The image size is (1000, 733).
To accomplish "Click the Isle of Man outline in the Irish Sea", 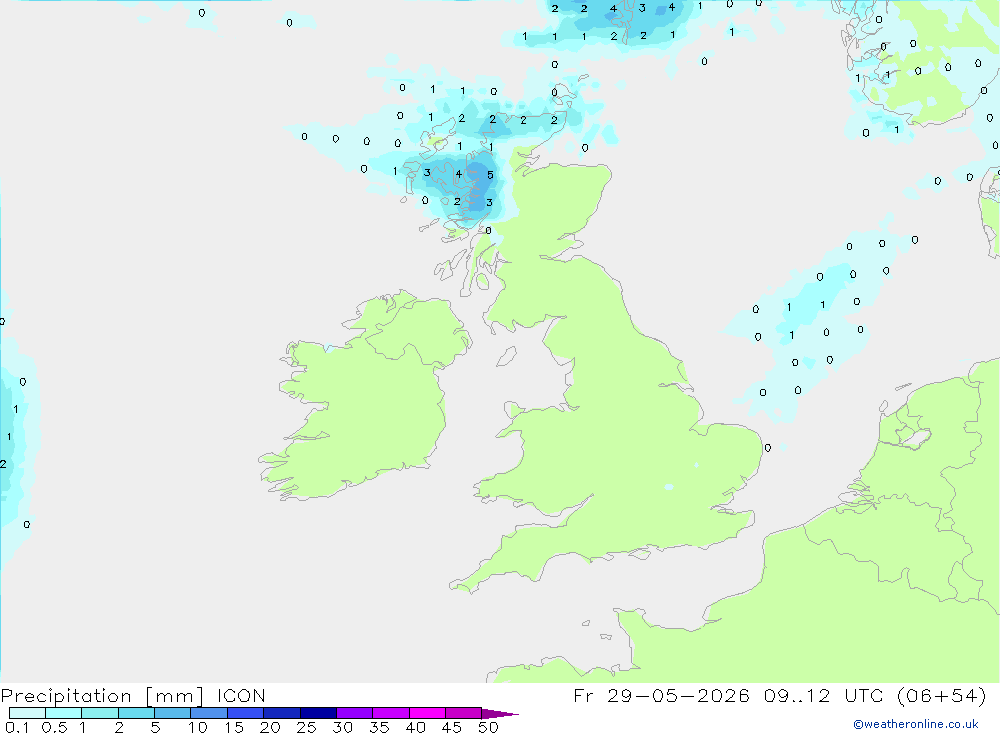I will coord(506,357).
